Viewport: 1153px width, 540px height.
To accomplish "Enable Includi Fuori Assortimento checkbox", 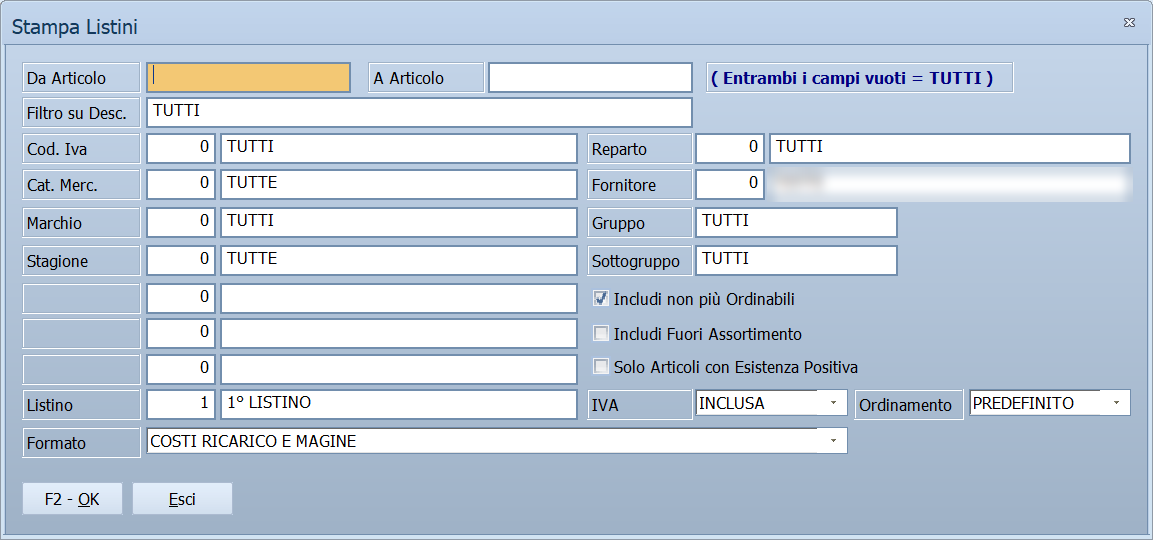I will [602, 334].
